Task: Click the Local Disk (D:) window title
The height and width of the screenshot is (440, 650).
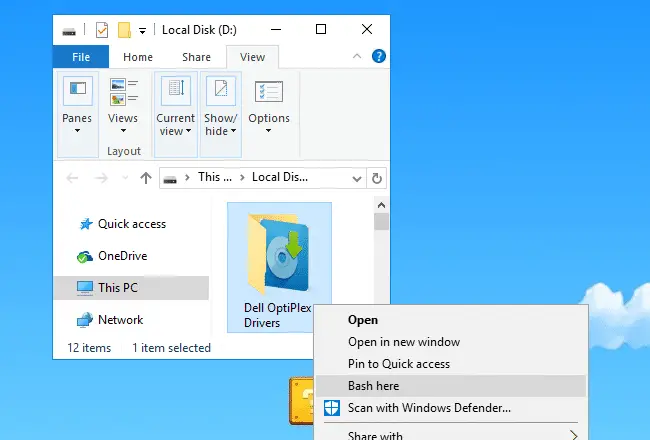Action: tap(199, 30)
